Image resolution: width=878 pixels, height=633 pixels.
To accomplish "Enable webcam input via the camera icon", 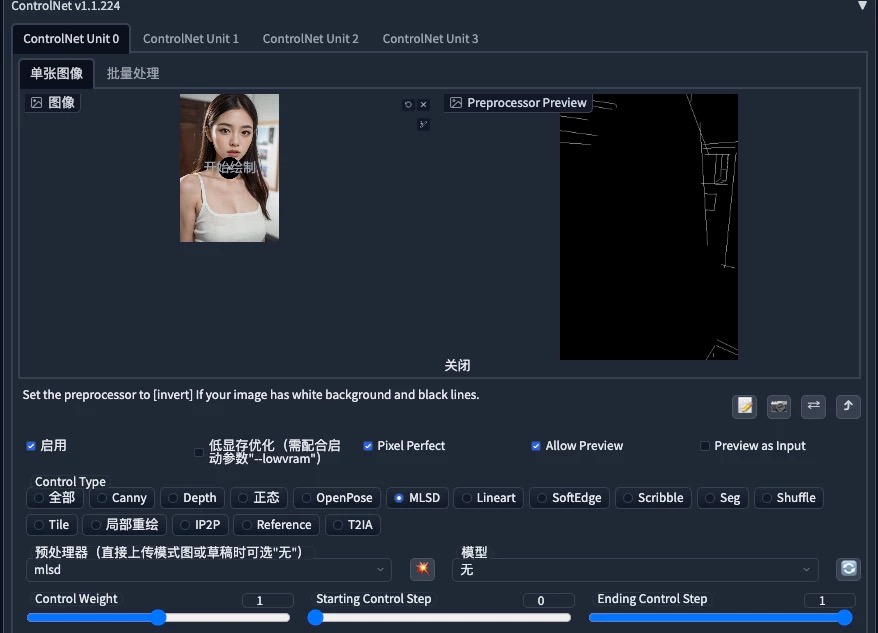I will point(779,407).
